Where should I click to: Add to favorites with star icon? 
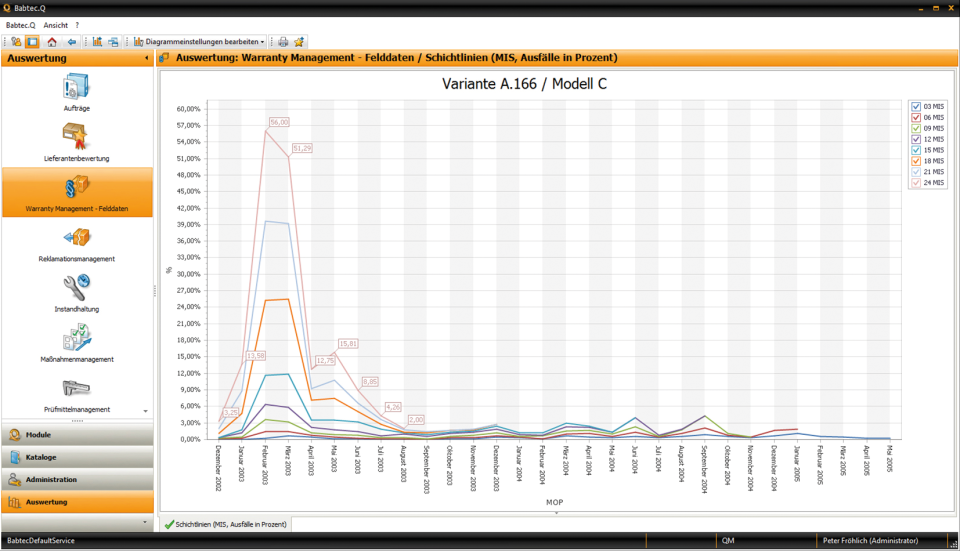[x=299, y=42]
